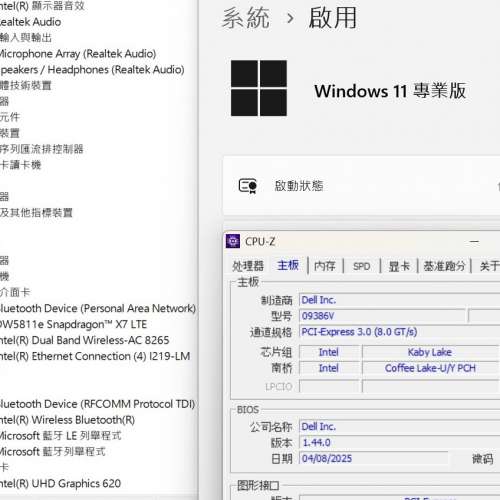
Task: Select 輸入與輸出 category in Device Manager
Action: click(26, 38)
